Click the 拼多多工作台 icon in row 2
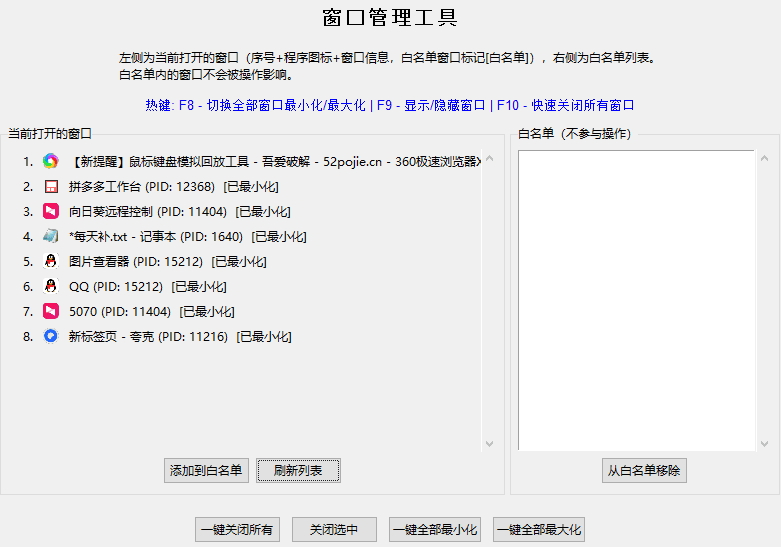 point(50,186)
